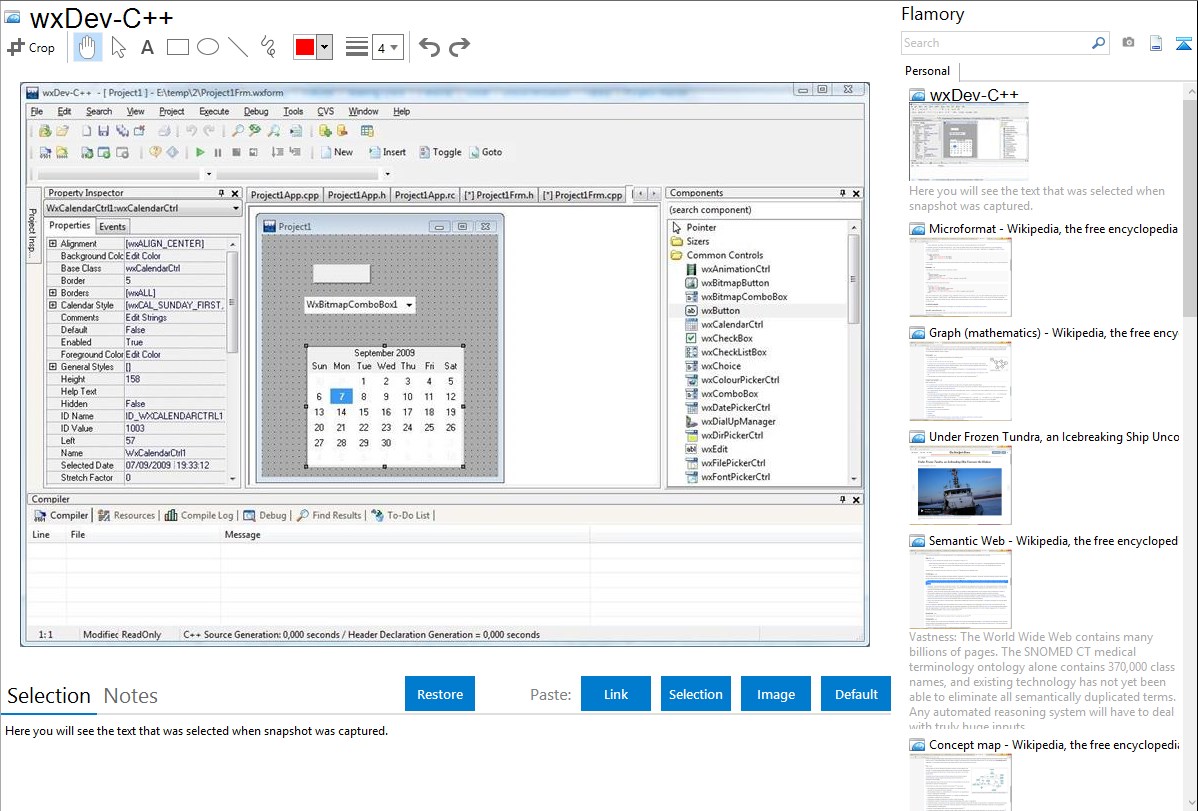Open the Common Controls folder

[724, 255]
